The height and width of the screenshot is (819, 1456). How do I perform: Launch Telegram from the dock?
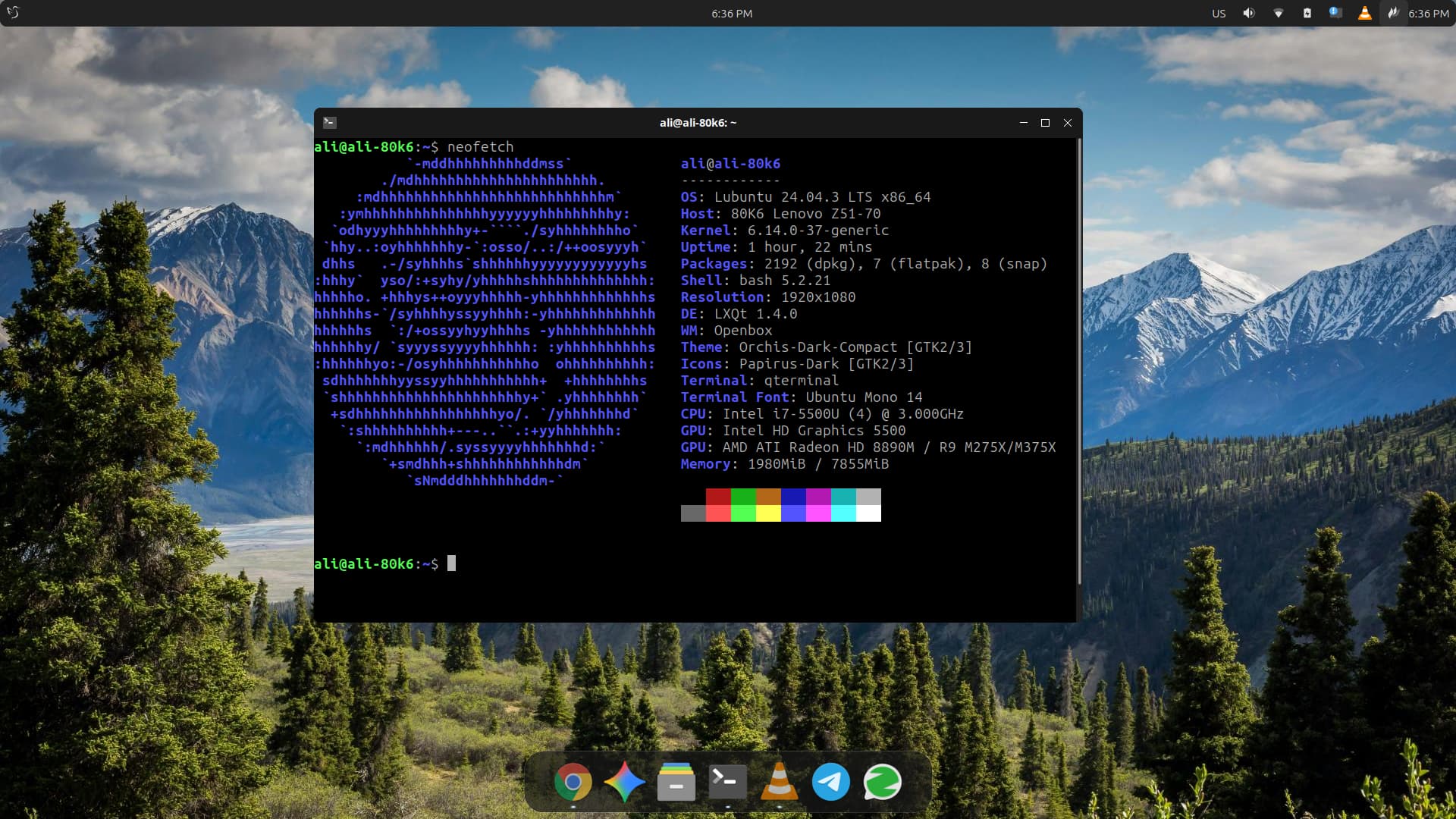click(x=830, y=782)
